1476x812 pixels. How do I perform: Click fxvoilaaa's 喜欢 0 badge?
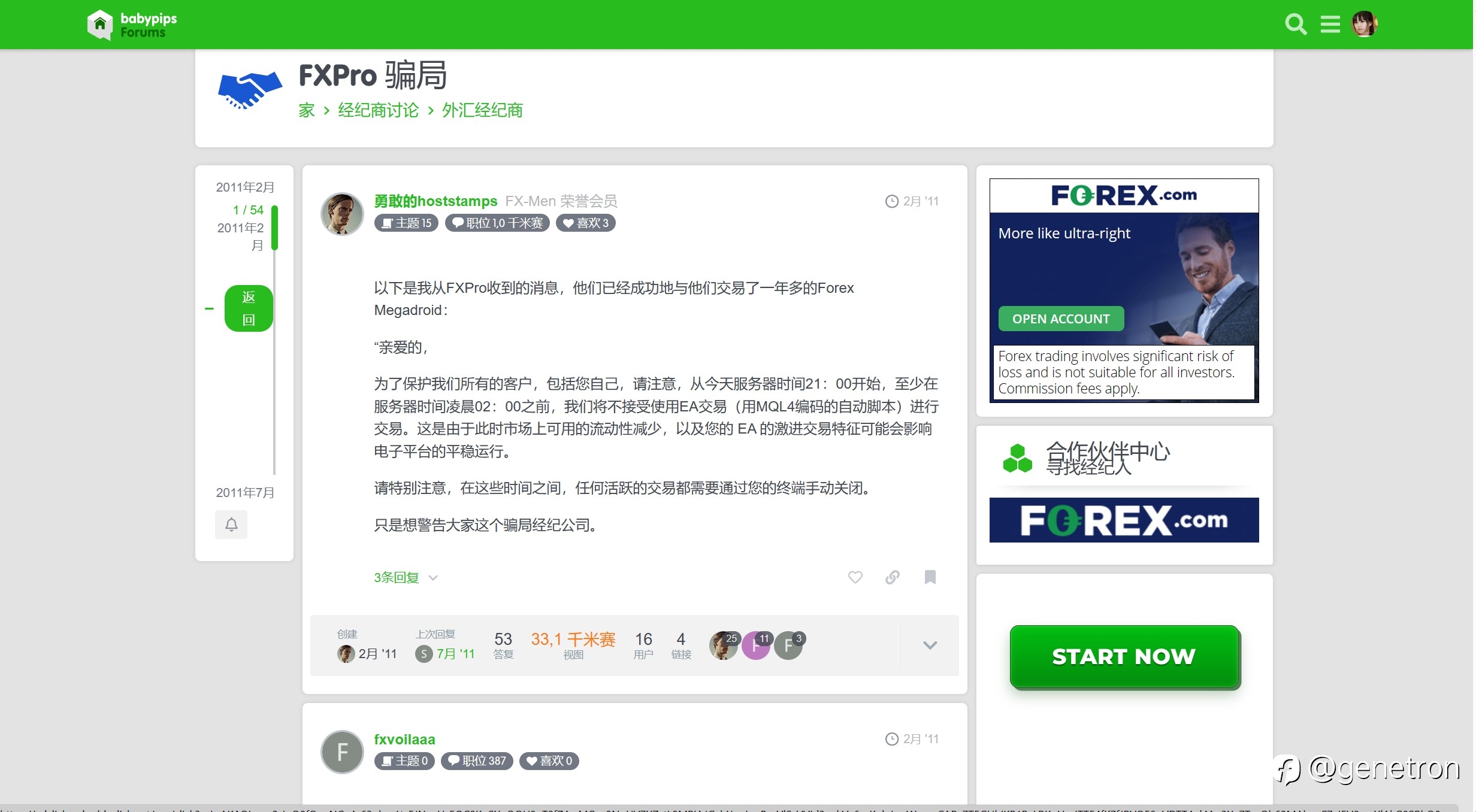[549, 761]
